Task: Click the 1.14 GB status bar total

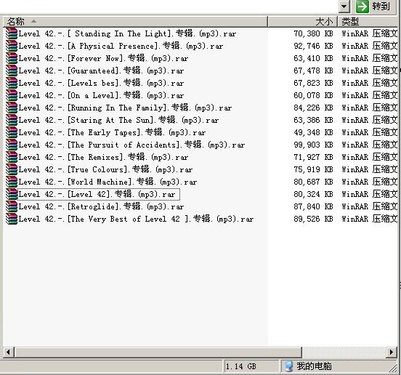Action: point(241,366)
